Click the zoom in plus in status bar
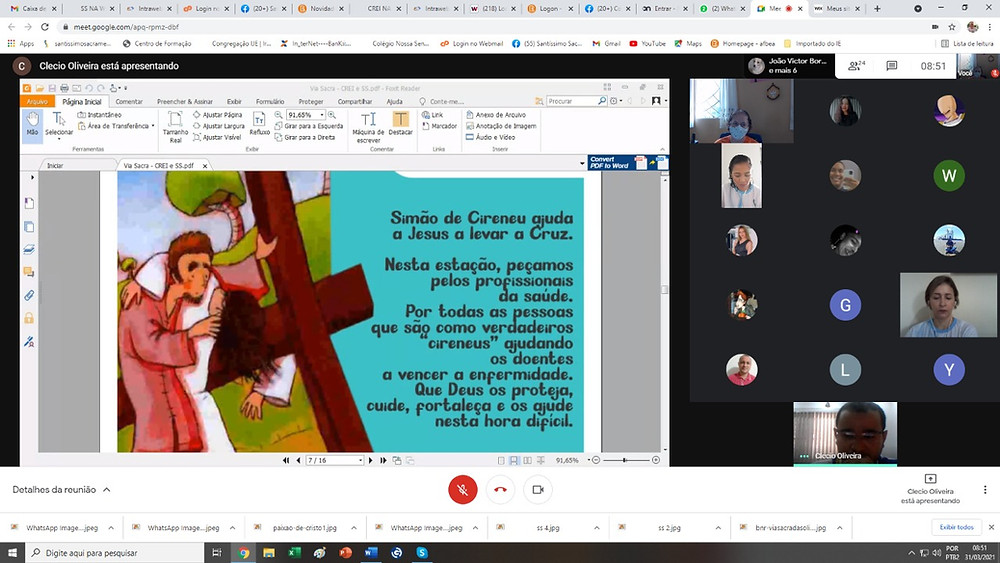The width and height of the screenshot is (1000, 563). 656,460
